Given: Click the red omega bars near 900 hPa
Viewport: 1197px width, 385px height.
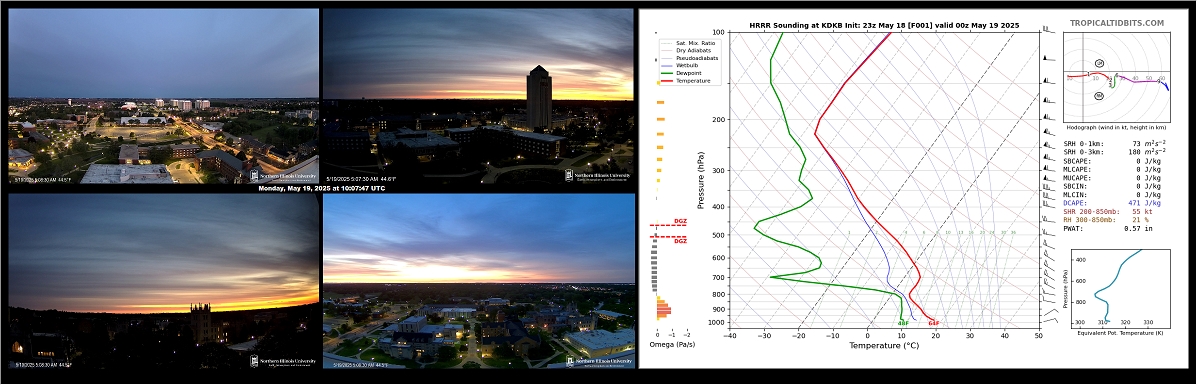Looking at the screenshot, I should tap(663, 309).
